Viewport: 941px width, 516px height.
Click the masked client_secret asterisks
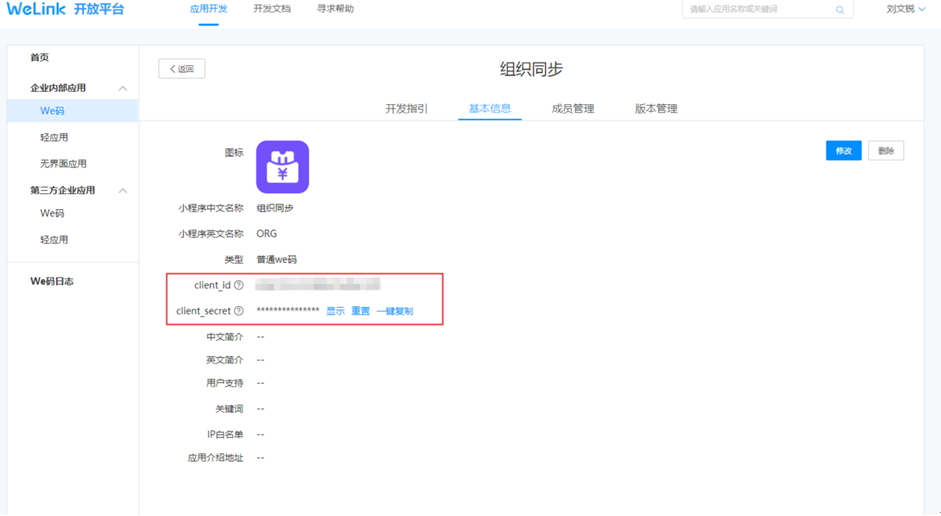[x=288, y=311]
